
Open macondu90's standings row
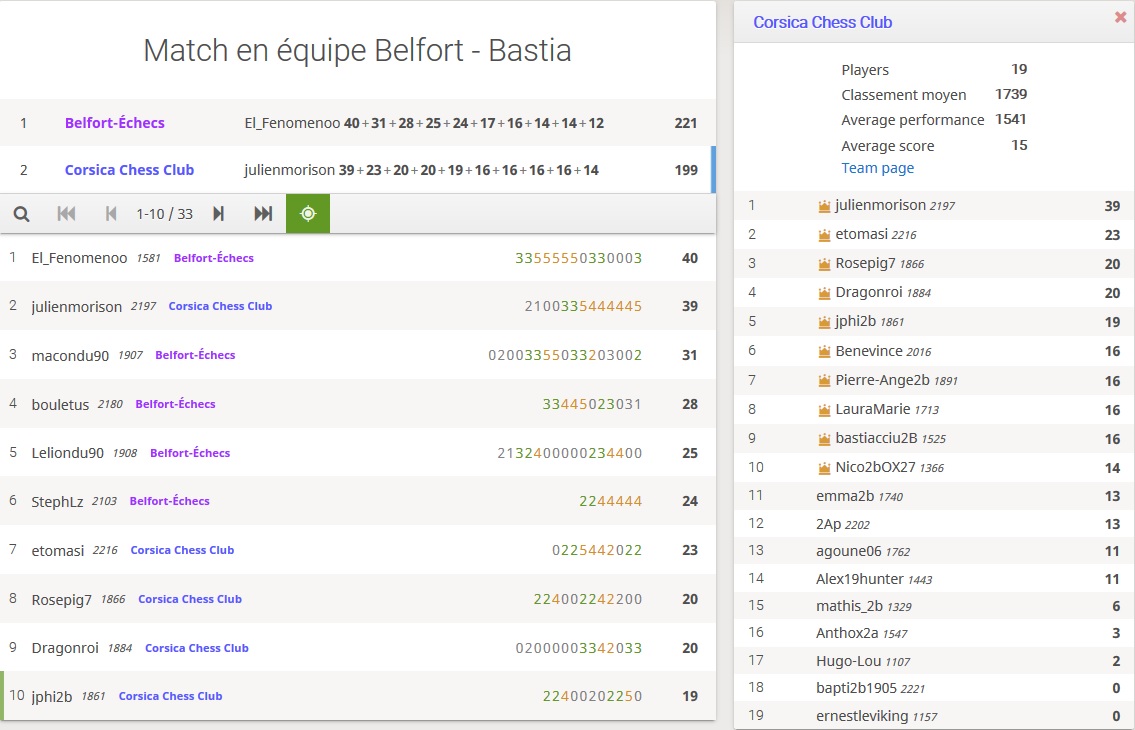(358, 355)
